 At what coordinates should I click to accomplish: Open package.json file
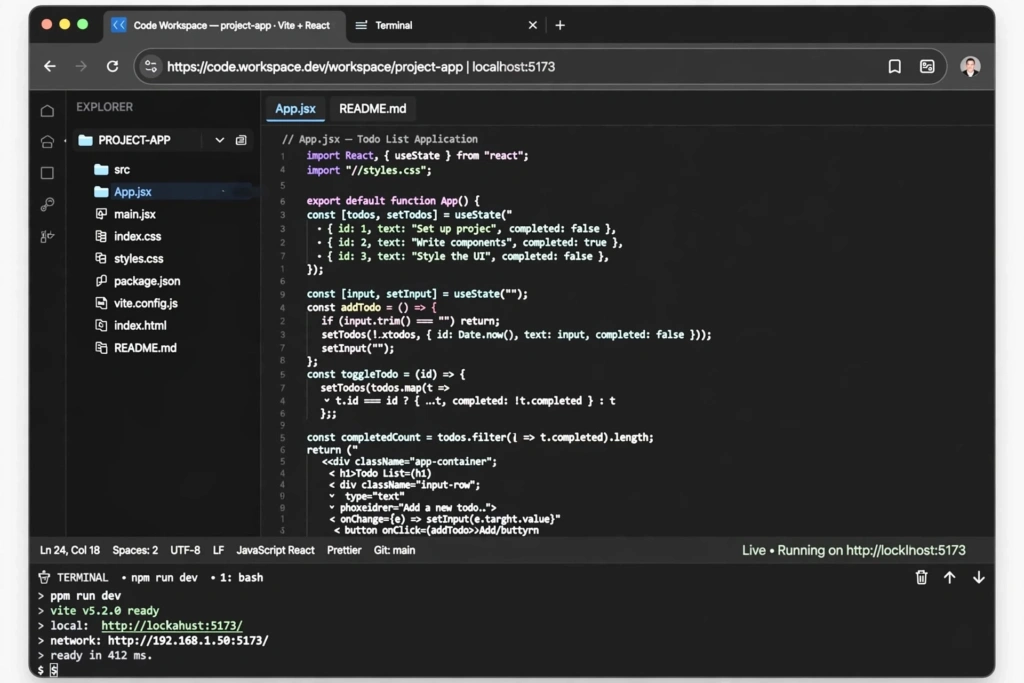point(147,281)
